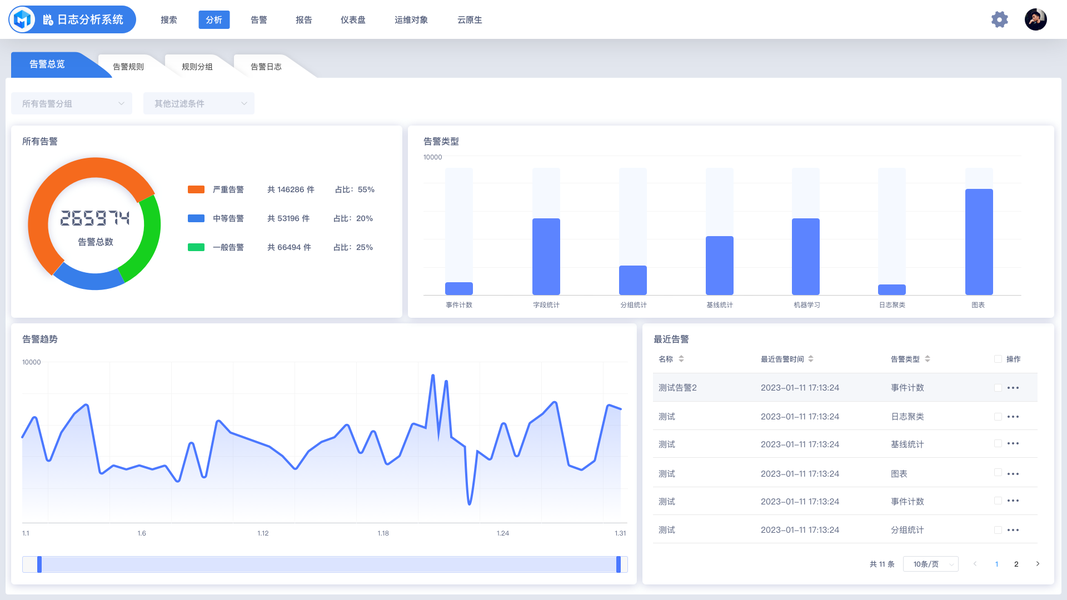Click 共 11 条 total text
This screenshot has width=1067, height=600.
(882, 564)
